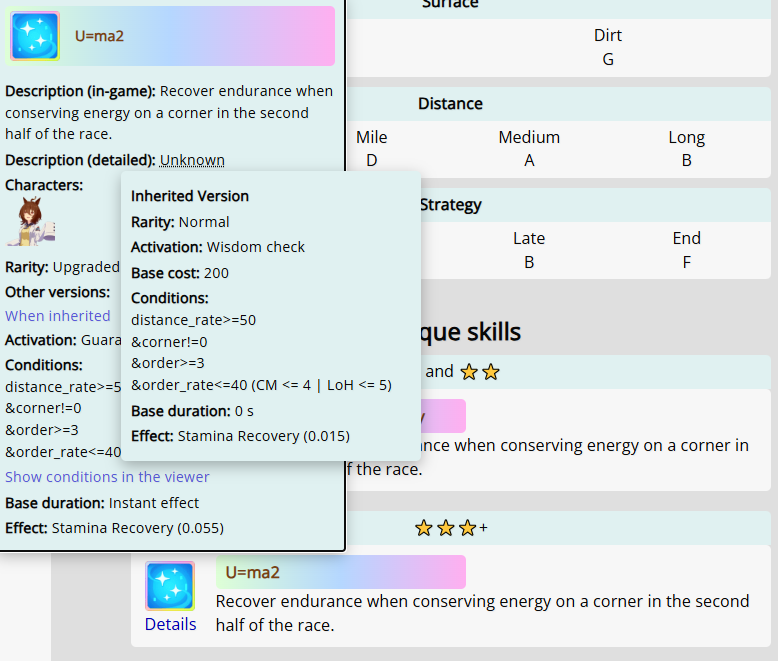Click the 'Description (in-game):' label in the popup
This screenshot has height=661, width=778.
tap(80, 91)
